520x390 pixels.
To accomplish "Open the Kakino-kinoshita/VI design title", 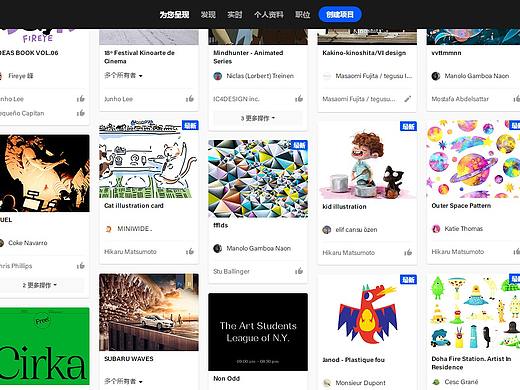I will [x=364, y=53].
